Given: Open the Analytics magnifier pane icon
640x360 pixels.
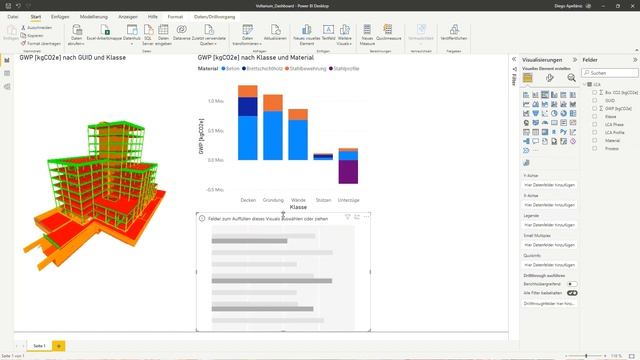Looking at the screenshot, I should [571, 78].
